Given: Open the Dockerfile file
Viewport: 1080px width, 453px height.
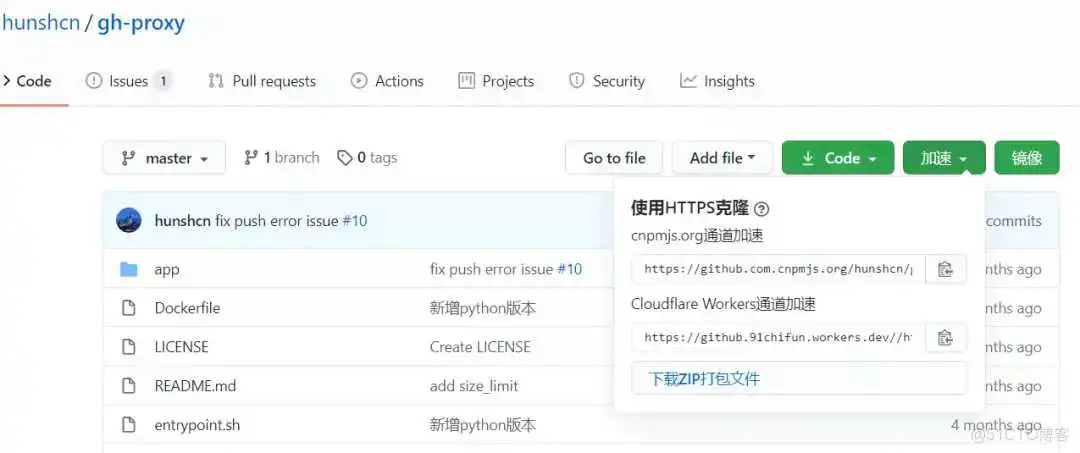Looking at the screenshot, I should (187, 308).
